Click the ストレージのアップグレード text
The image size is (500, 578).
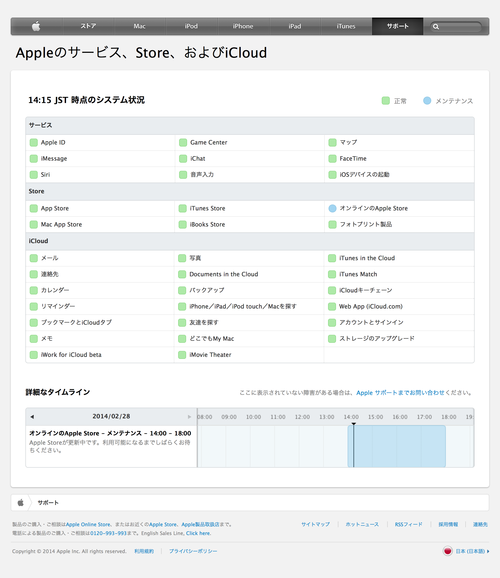pyautogui.click(x=376, y=338)
